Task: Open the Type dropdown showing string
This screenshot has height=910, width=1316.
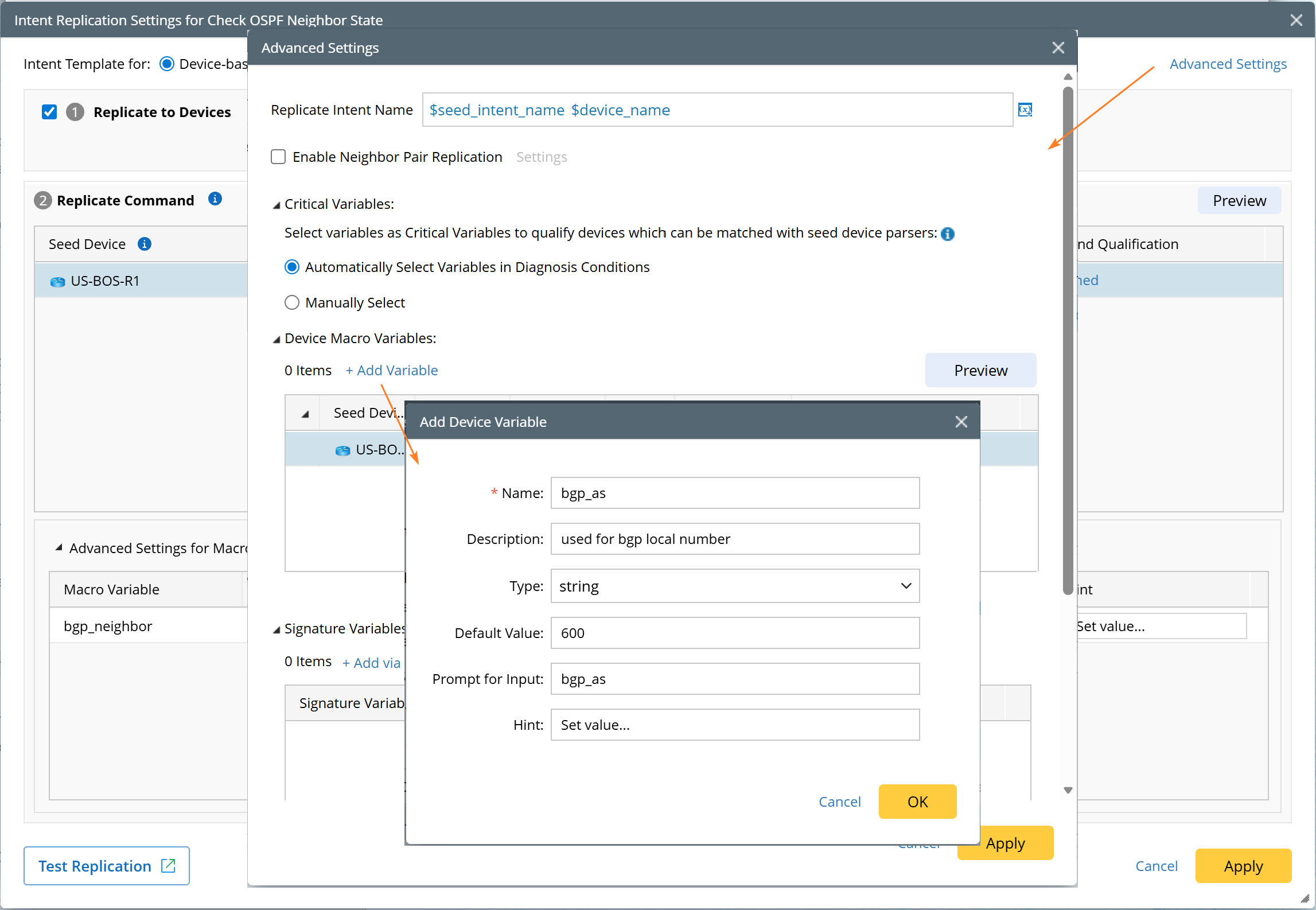Action: 734,586
